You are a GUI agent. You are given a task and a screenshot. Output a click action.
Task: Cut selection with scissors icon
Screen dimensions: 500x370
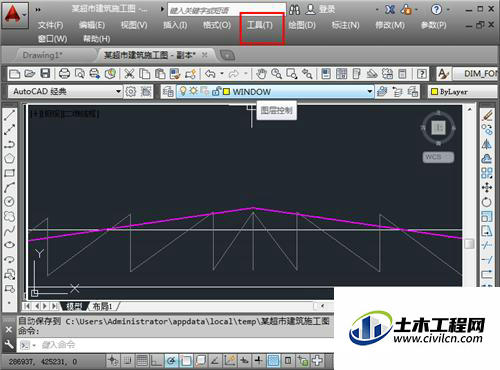[129, 74]
